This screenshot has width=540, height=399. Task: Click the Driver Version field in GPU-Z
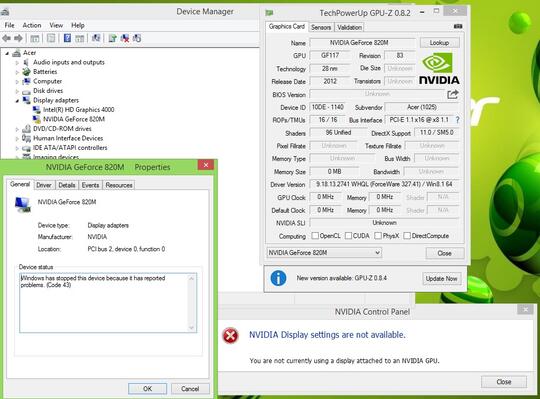point(384,184)
